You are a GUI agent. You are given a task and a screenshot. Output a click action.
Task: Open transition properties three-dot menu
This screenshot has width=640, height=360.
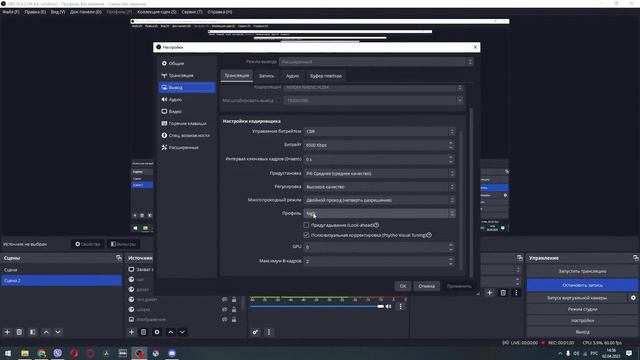pyautogui.click(x=516, y=292)
